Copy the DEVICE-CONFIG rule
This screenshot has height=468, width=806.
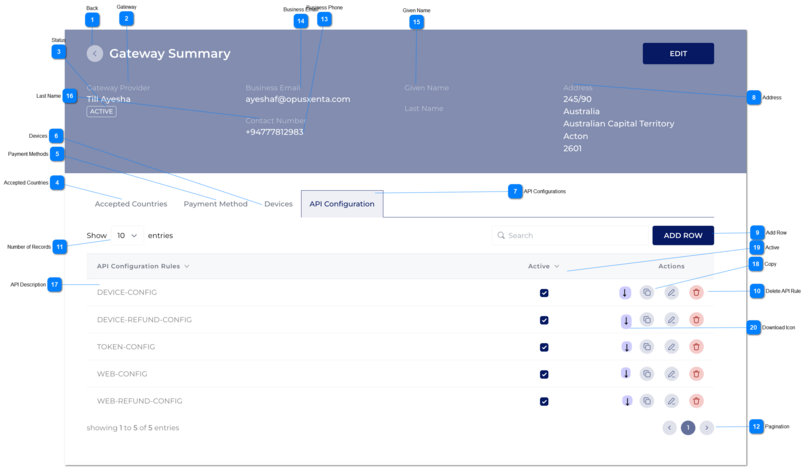point(647,293)
